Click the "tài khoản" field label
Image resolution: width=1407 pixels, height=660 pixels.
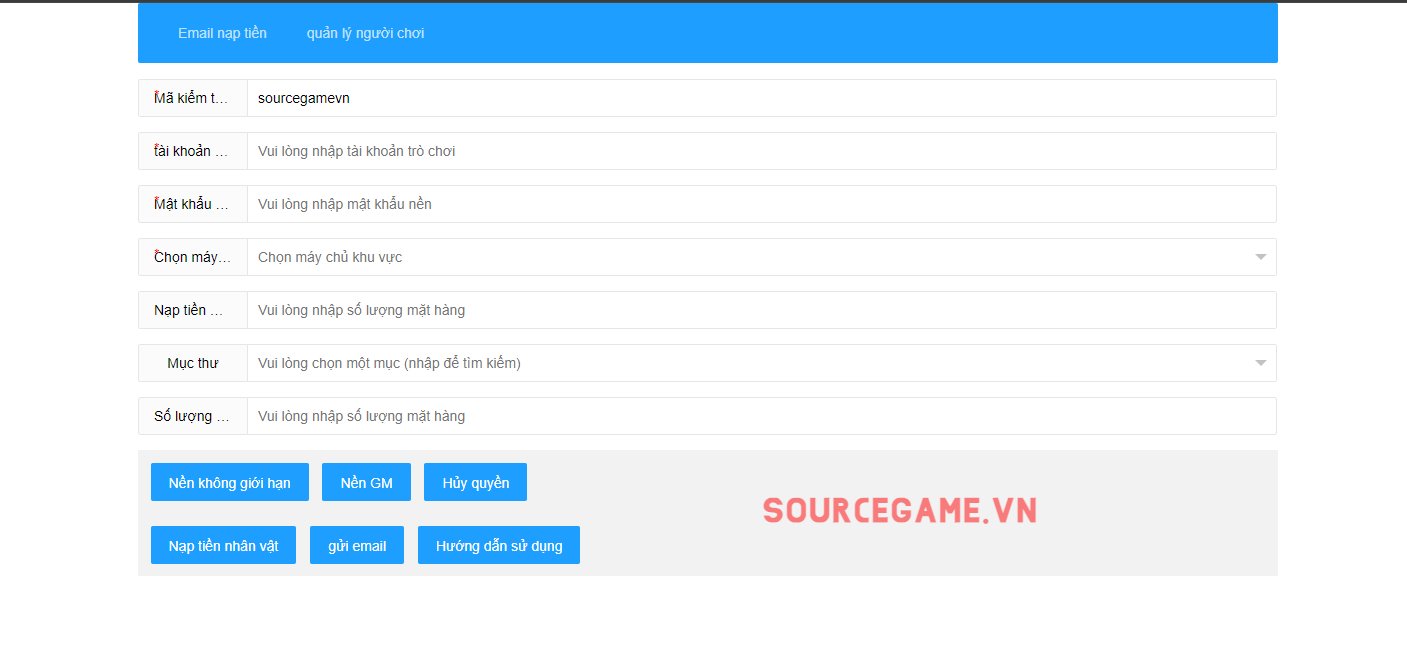point(193,151)
